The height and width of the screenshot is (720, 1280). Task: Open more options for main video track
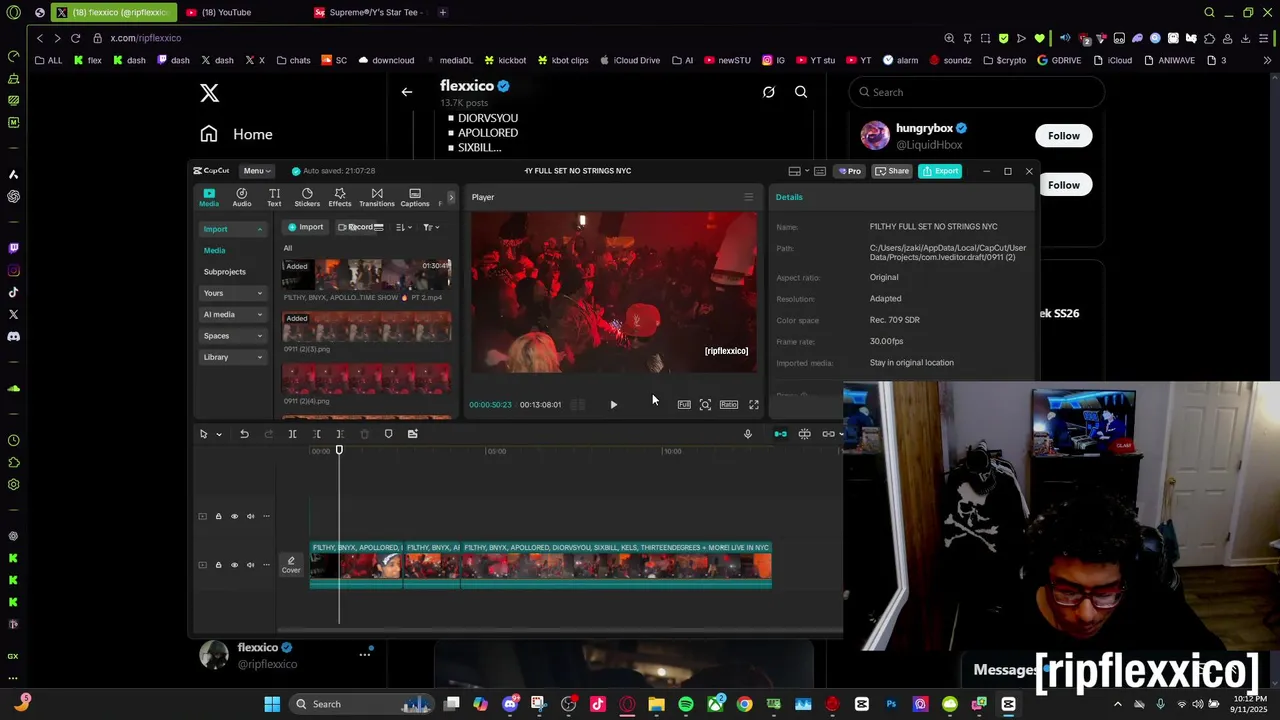(x=266, y=565)
